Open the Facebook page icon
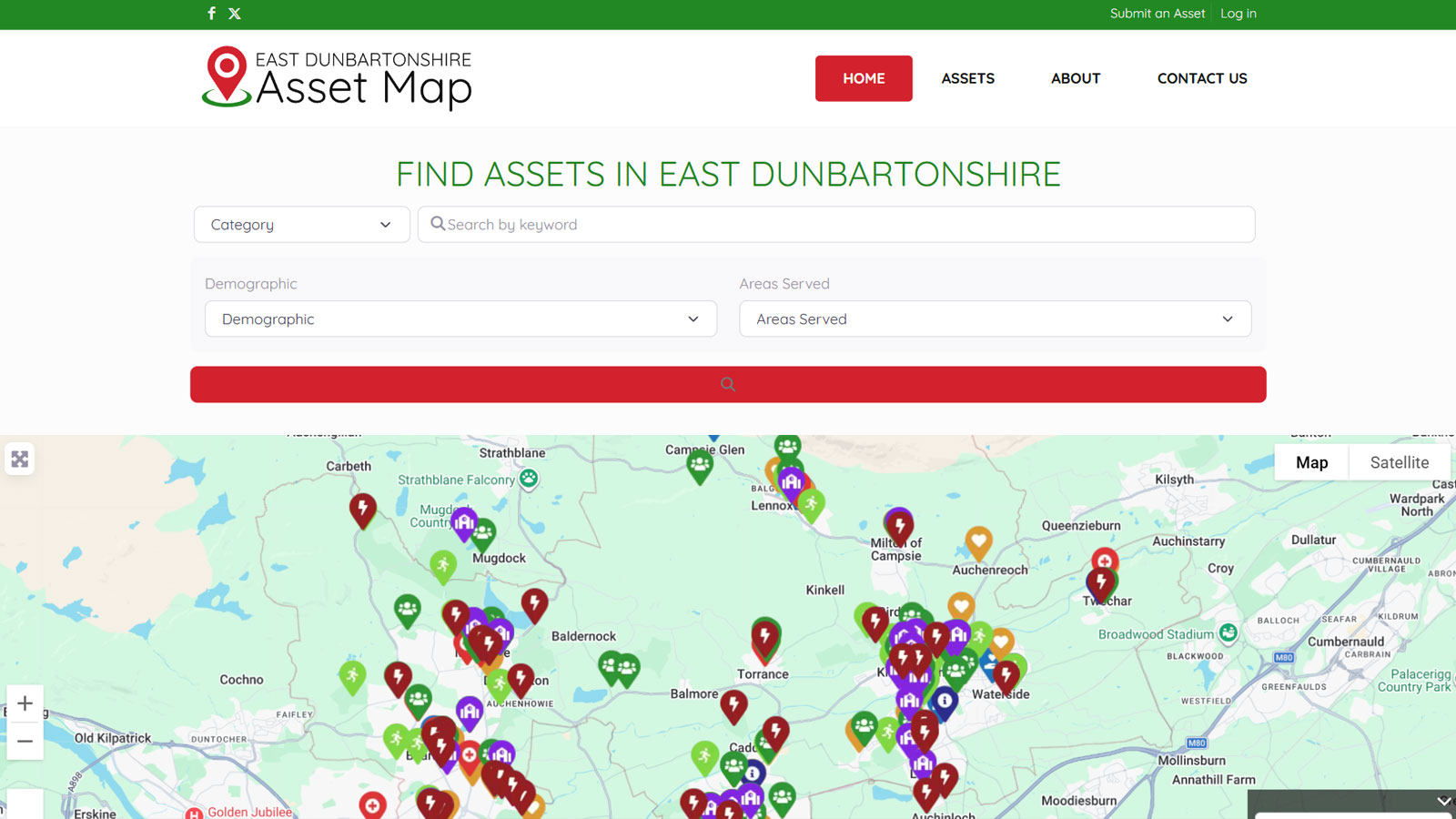 [x=211, y=13]
